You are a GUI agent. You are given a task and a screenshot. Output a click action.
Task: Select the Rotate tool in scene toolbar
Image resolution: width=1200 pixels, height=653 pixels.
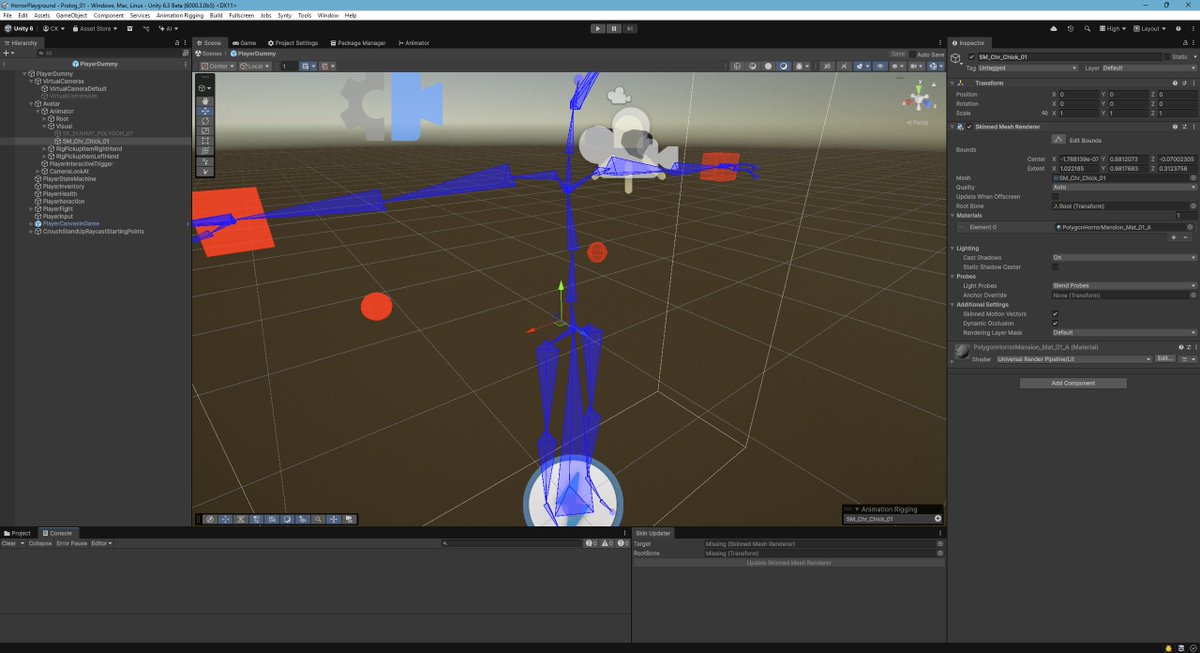[x=205, y=120]
